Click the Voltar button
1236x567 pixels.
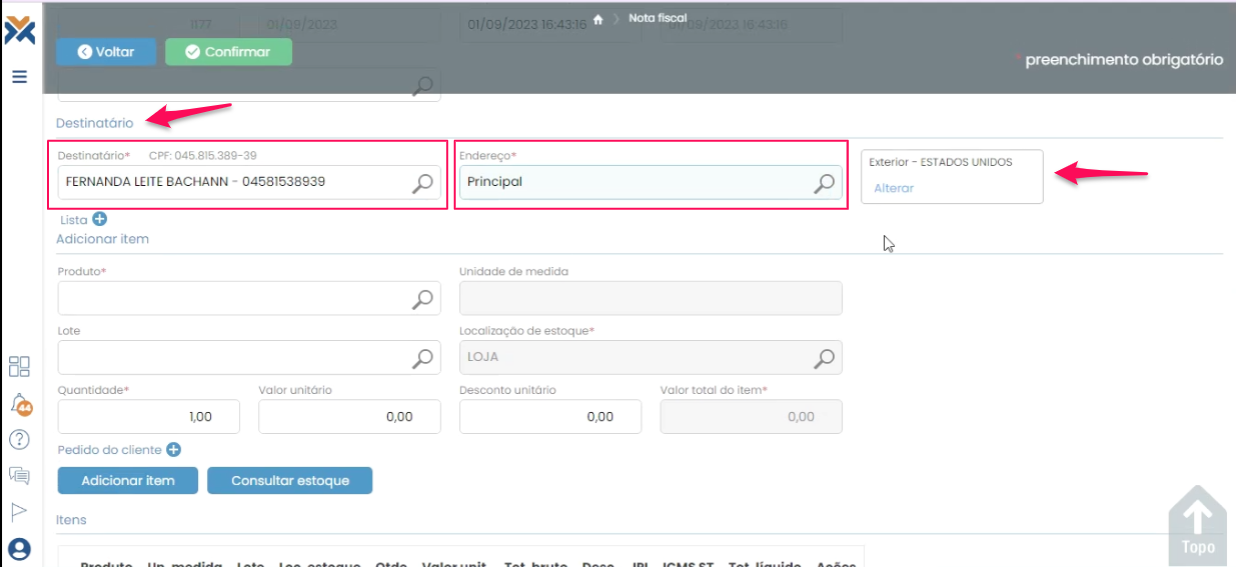[x=105, y=52]
